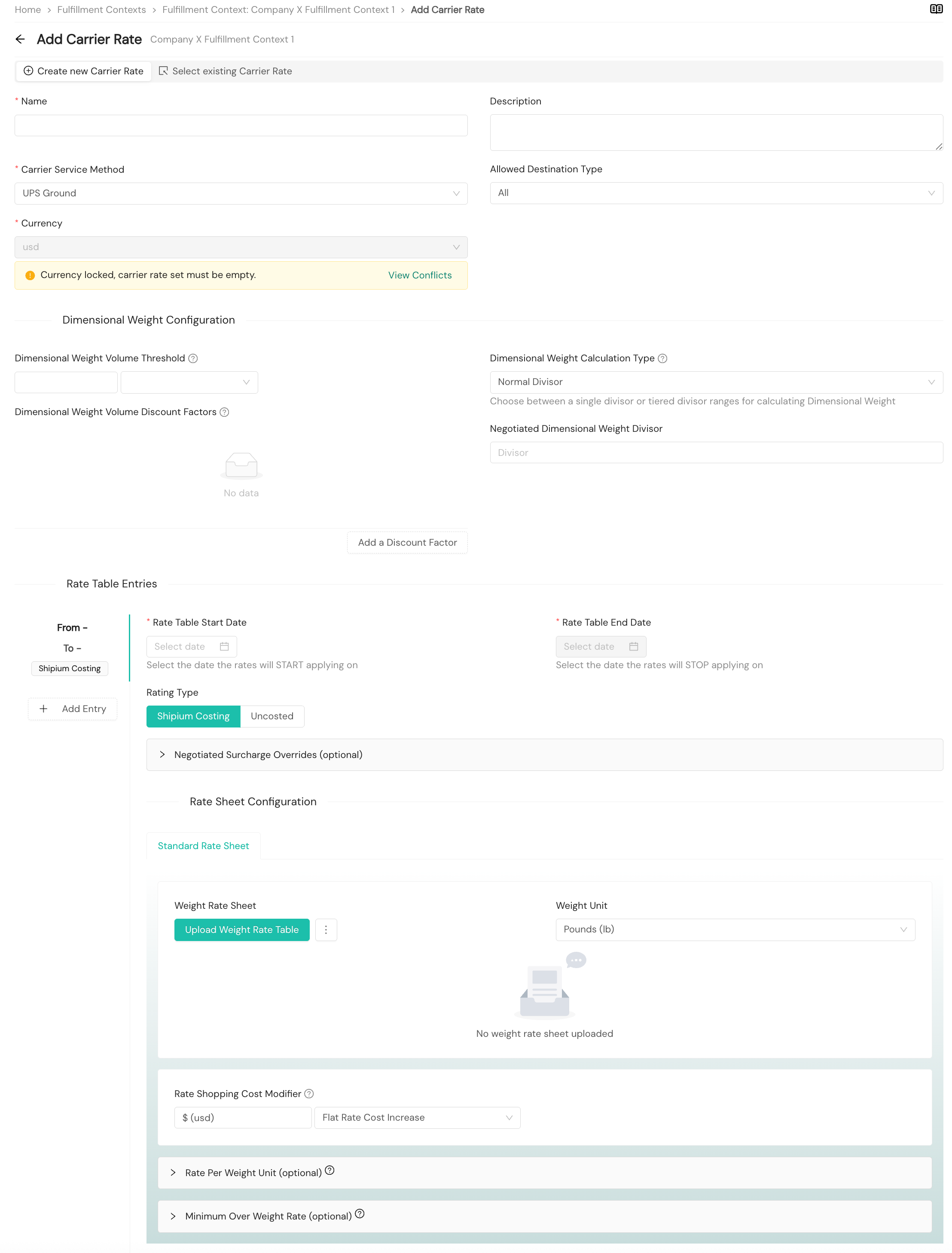
Task: Click help icon beside Minimum Over Weight Rate
Action: coord(360,1214)
